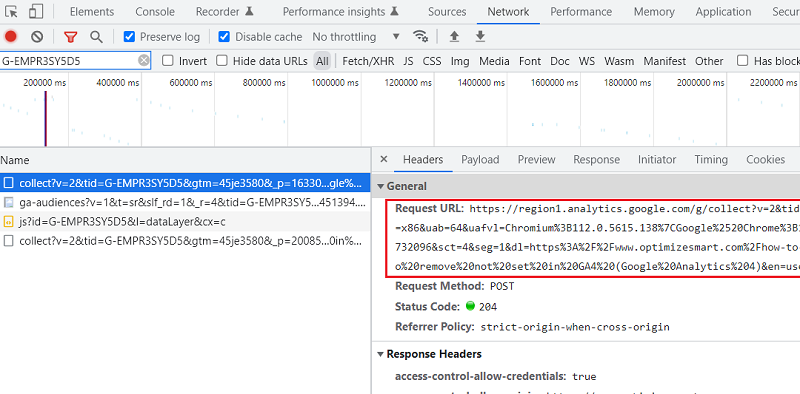Export HAR file download icon
Viewport: 800px width, 394px height.
click(480, 36)
